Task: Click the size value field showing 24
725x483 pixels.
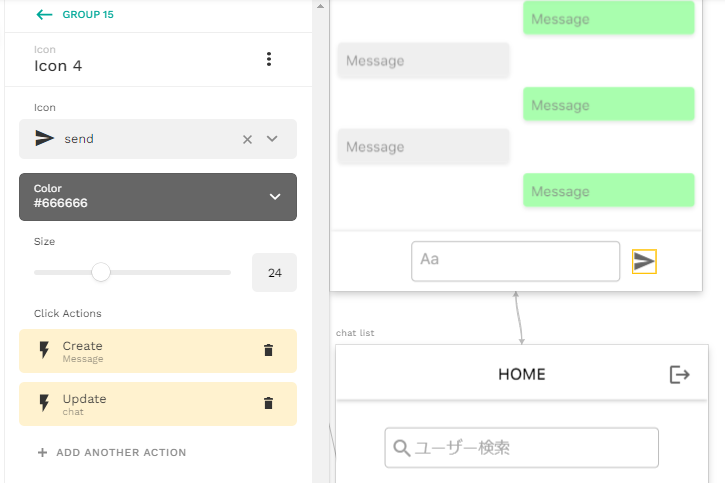Action: (x=274, y=273)
